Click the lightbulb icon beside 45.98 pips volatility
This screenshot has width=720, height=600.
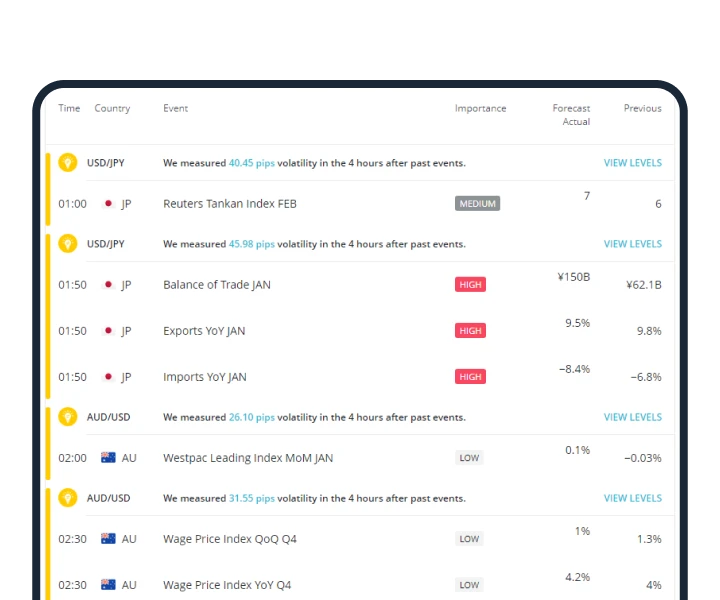click(68, 243)
